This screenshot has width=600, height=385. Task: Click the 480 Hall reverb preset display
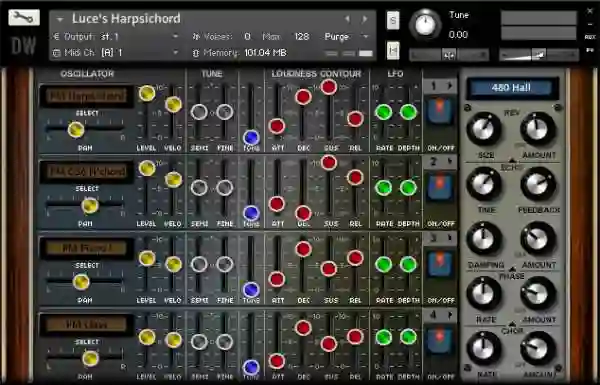click(512, 88)
